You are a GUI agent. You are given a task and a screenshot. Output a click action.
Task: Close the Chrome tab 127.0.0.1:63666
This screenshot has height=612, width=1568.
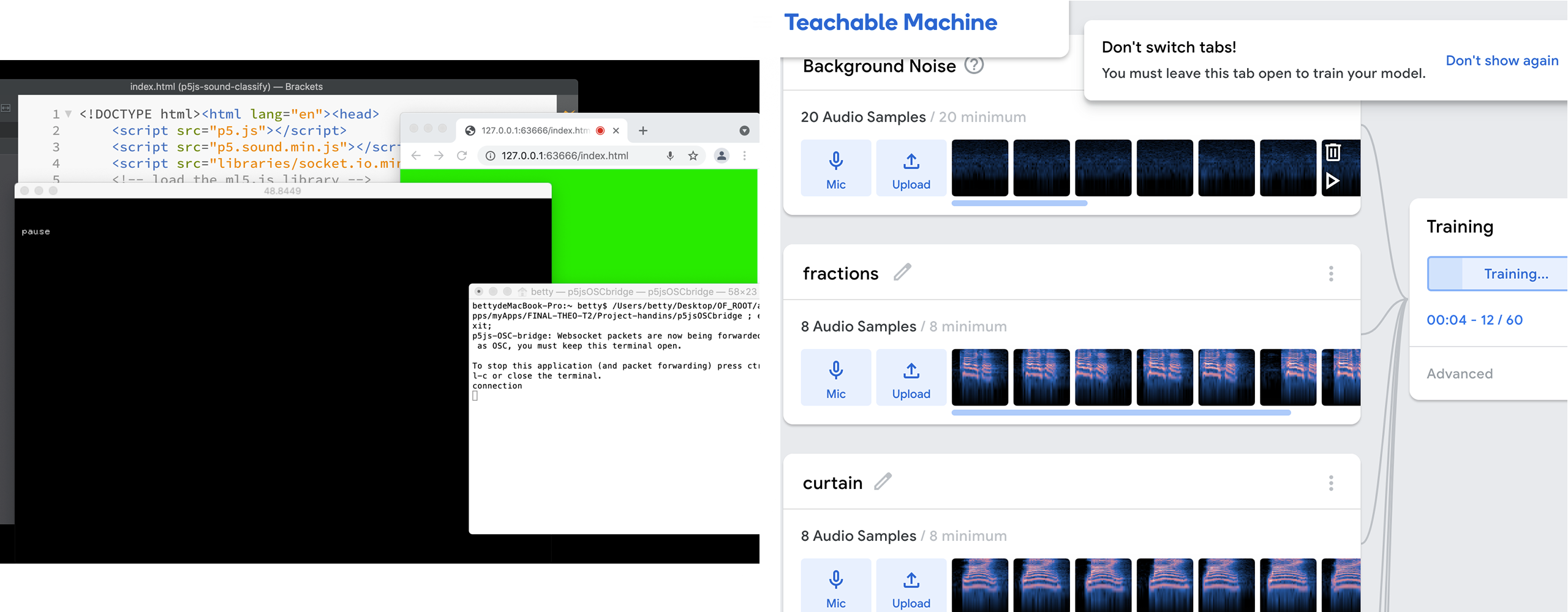[x=616, y=130]
